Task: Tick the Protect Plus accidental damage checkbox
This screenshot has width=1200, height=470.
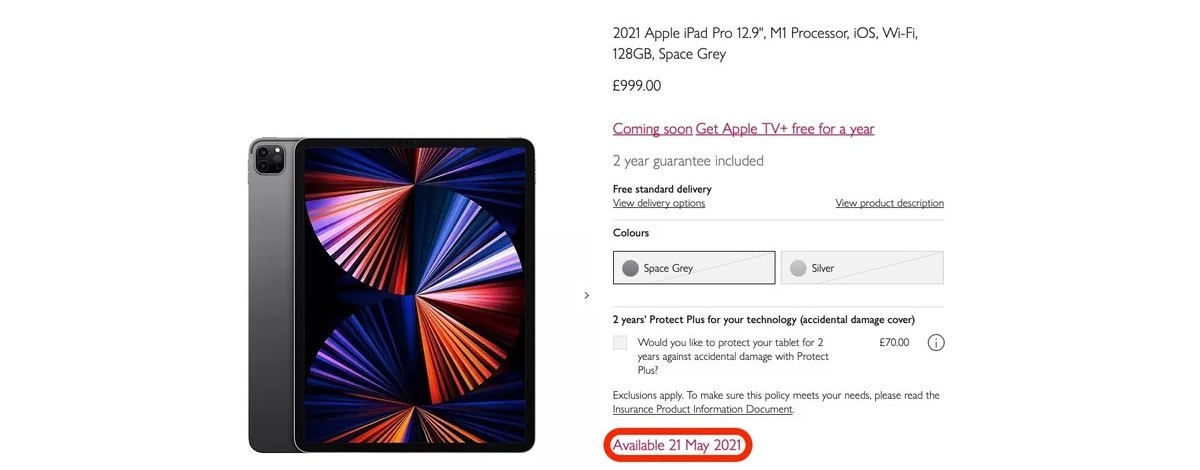Action: click(620, 343)
